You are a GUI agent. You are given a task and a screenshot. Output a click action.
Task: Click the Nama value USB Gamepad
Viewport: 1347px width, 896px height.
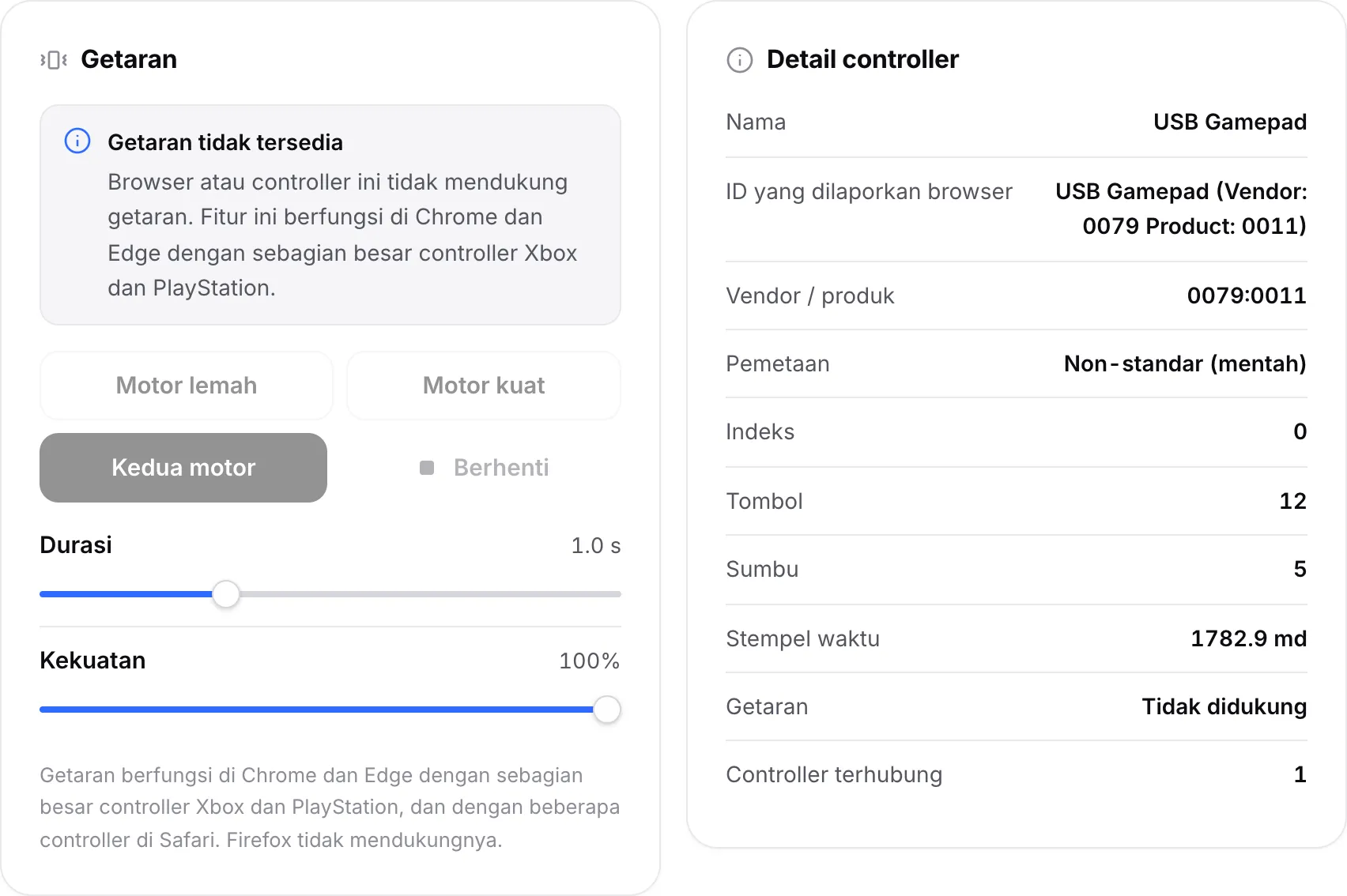(x=1230, y=122)
